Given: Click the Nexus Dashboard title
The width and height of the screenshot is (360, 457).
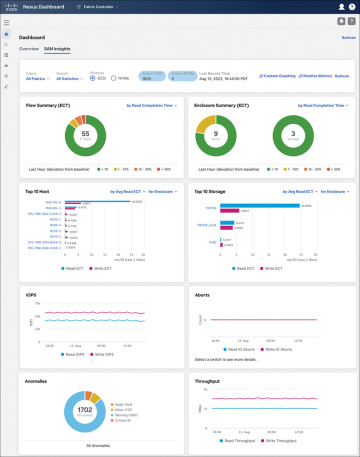Looking at the screenshot, I should [43, 7].
